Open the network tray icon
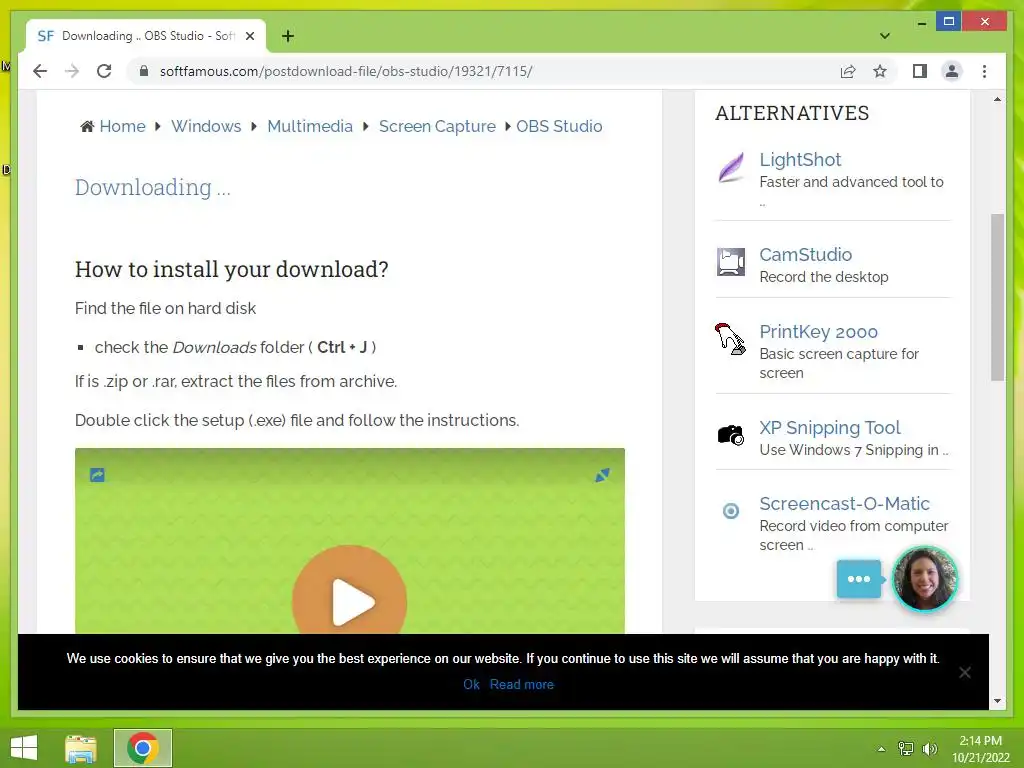1024x768 pixels. click(x=905, y=749)
